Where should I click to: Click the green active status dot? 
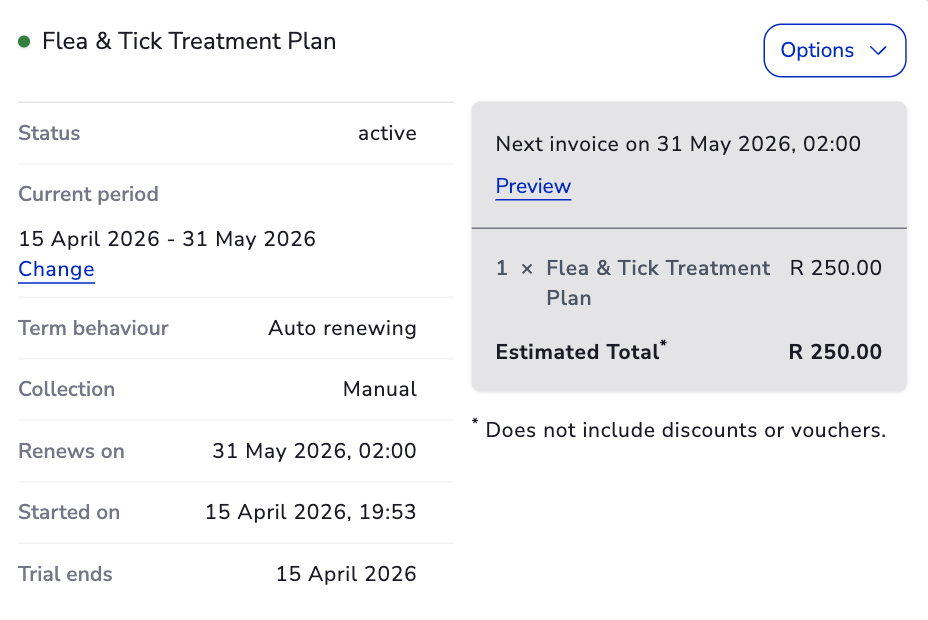coord(25,42)
